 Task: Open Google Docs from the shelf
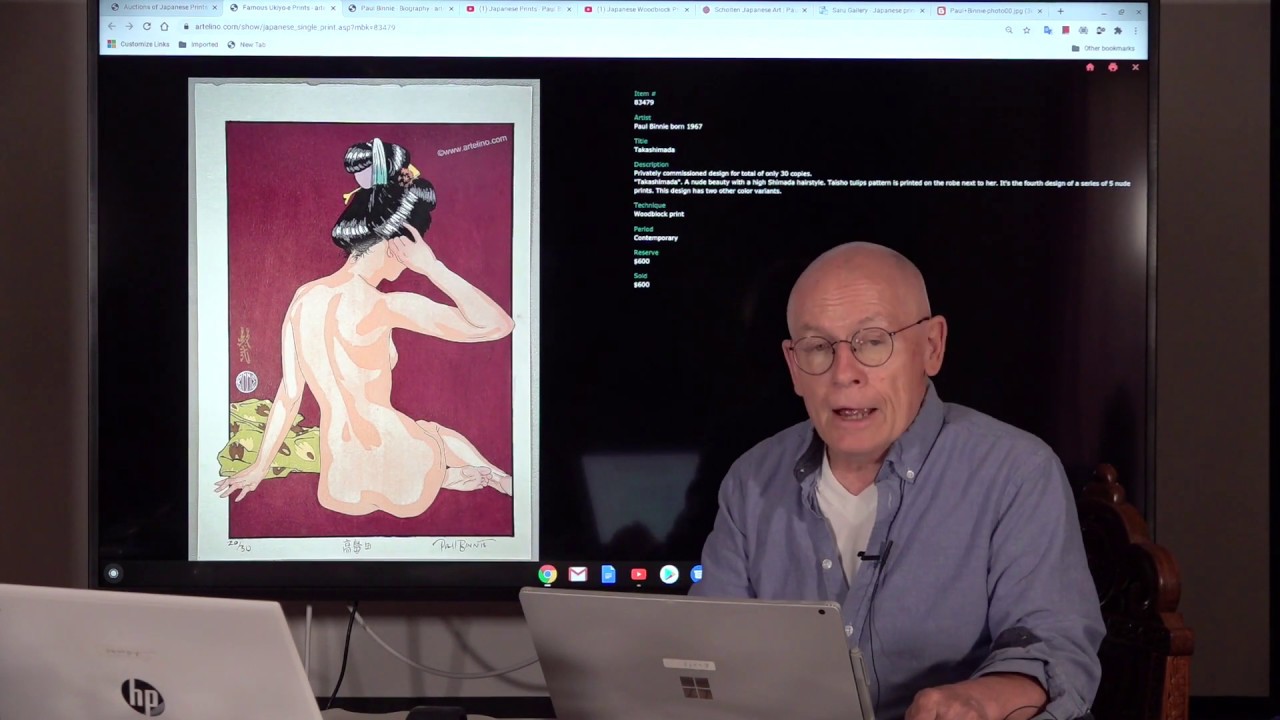608,574
